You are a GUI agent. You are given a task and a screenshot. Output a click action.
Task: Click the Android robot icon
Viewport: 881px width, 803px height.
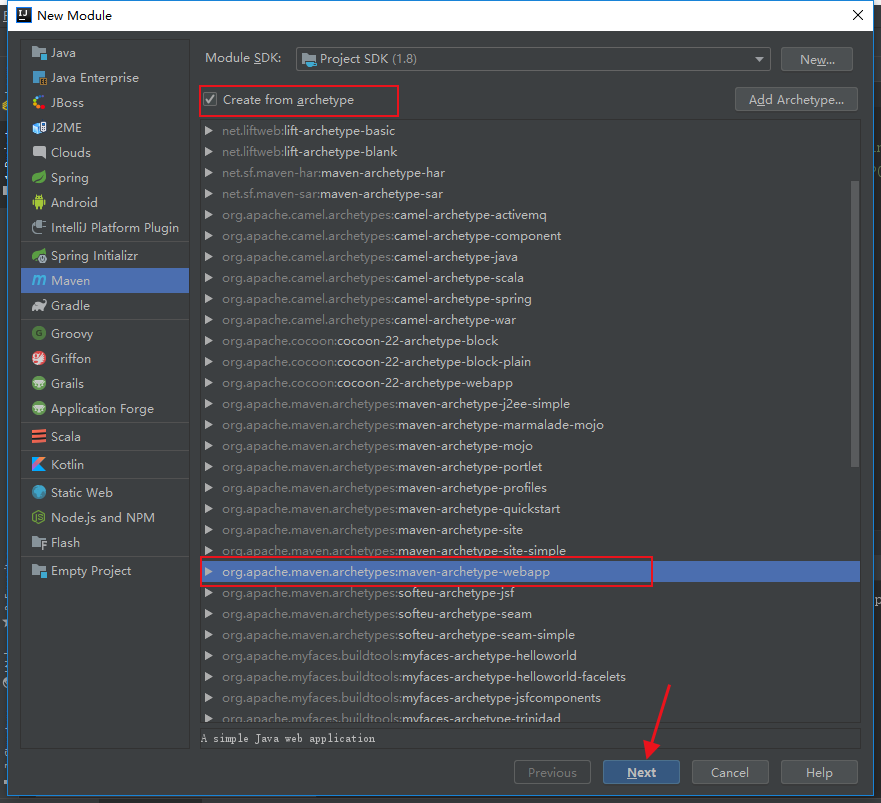tap(39, 202)
